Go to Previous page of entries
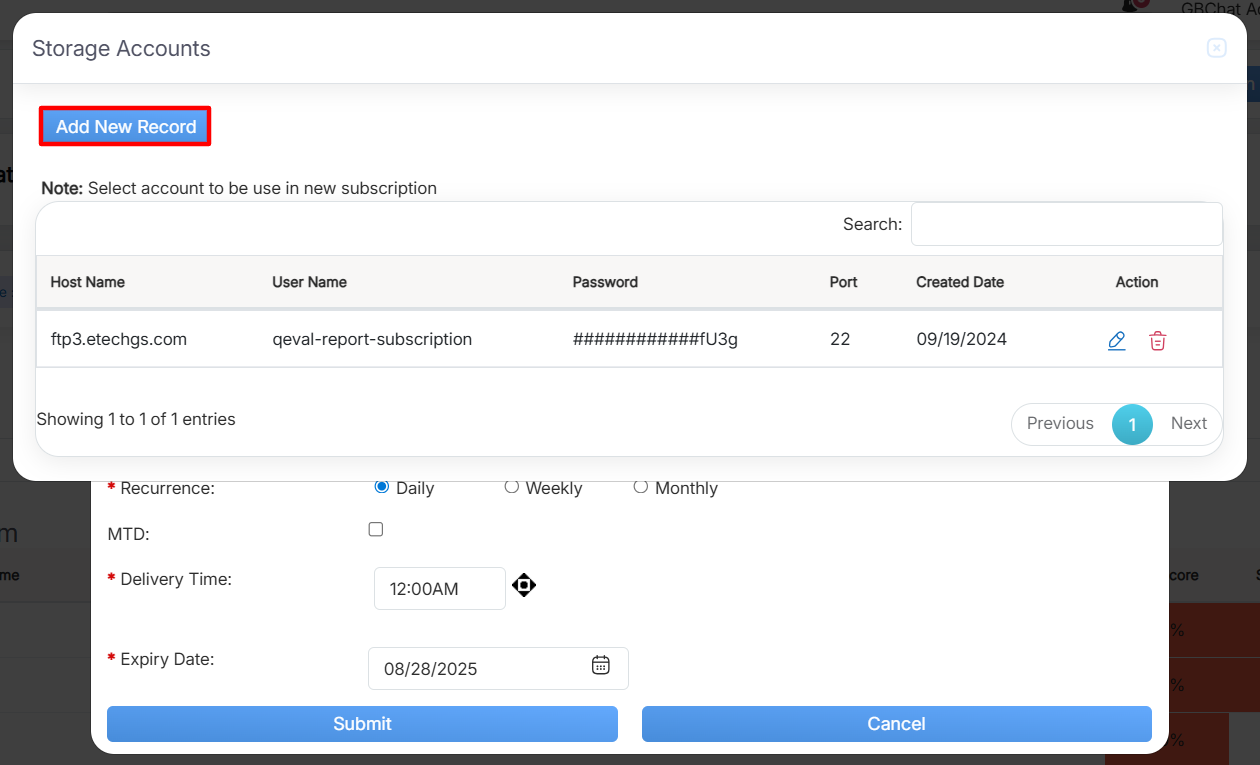Viewport: 1260px width, 765px height. [x=1060, y=423]
